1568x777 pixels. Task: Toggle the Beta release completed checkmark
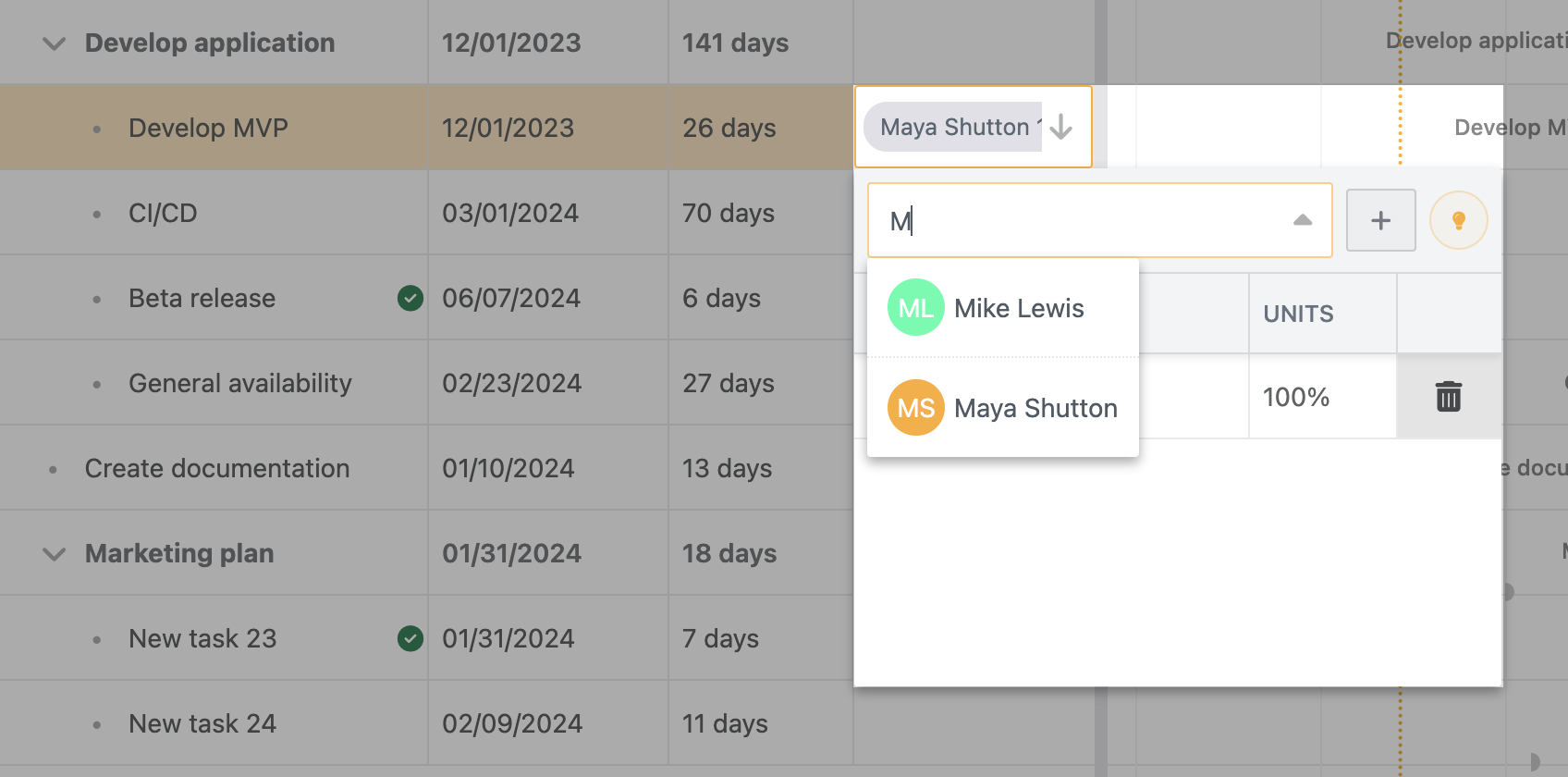(x=410, y=298)
